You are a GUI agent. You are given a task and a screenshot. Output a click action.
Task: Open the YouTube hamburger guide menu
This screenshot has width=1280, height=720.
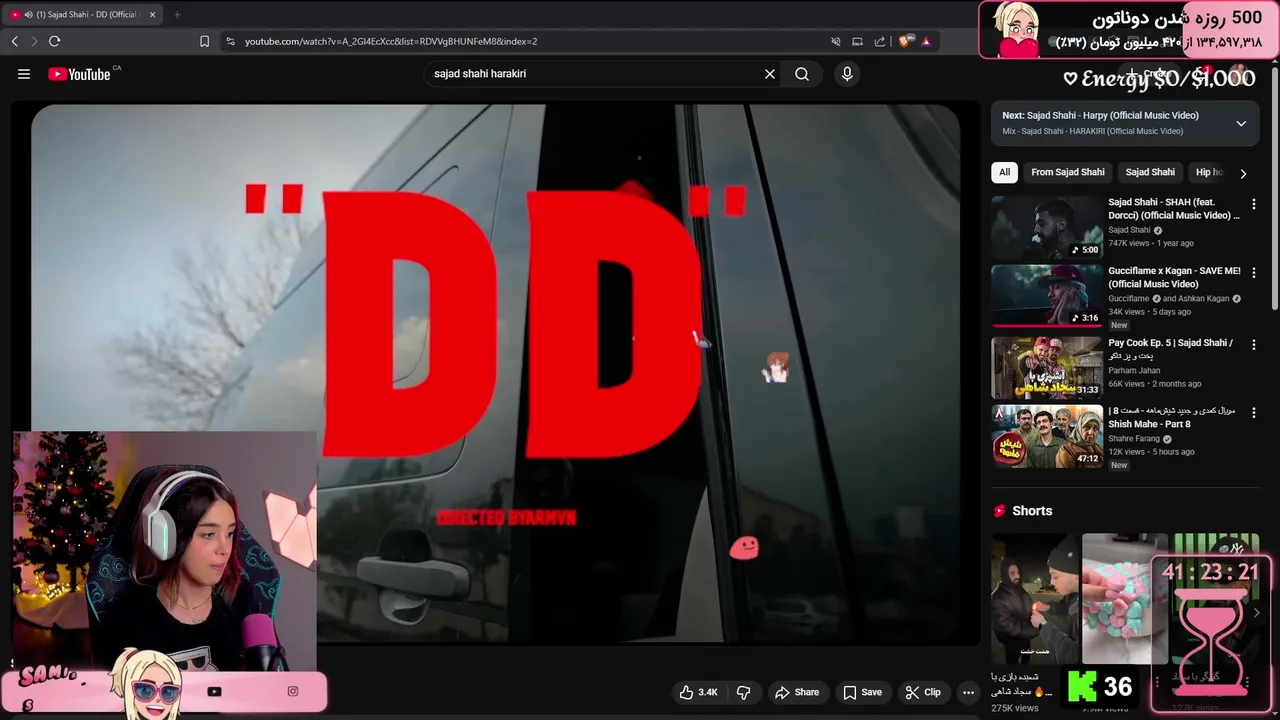[24, 74]
